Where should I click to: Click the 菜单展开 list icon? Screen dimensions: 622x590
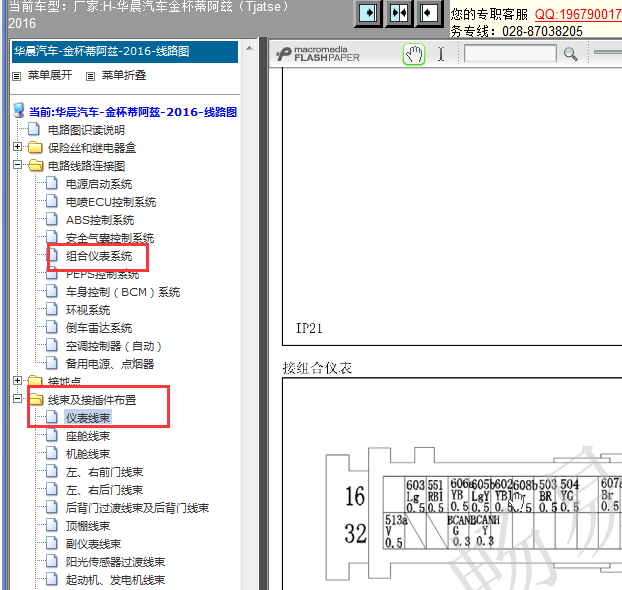click(16, 76)
